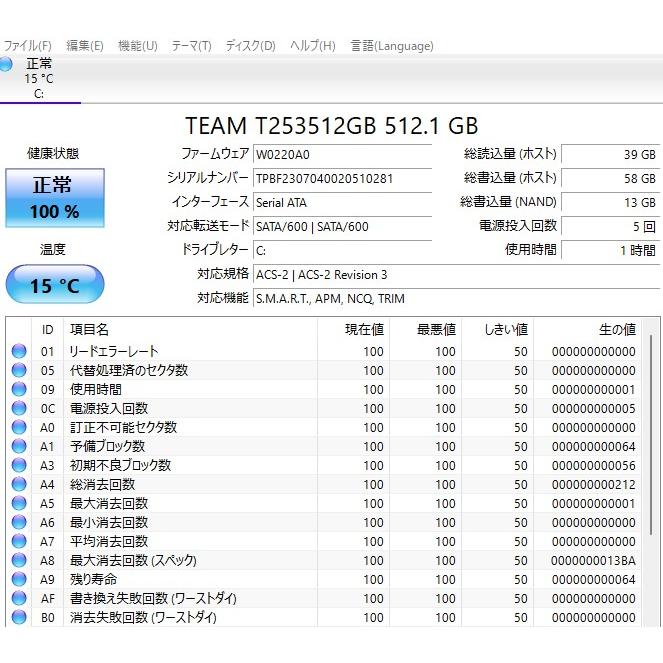Click raw value 0000000013BA
Screen dimensions: 663x663
click(593, 561)
